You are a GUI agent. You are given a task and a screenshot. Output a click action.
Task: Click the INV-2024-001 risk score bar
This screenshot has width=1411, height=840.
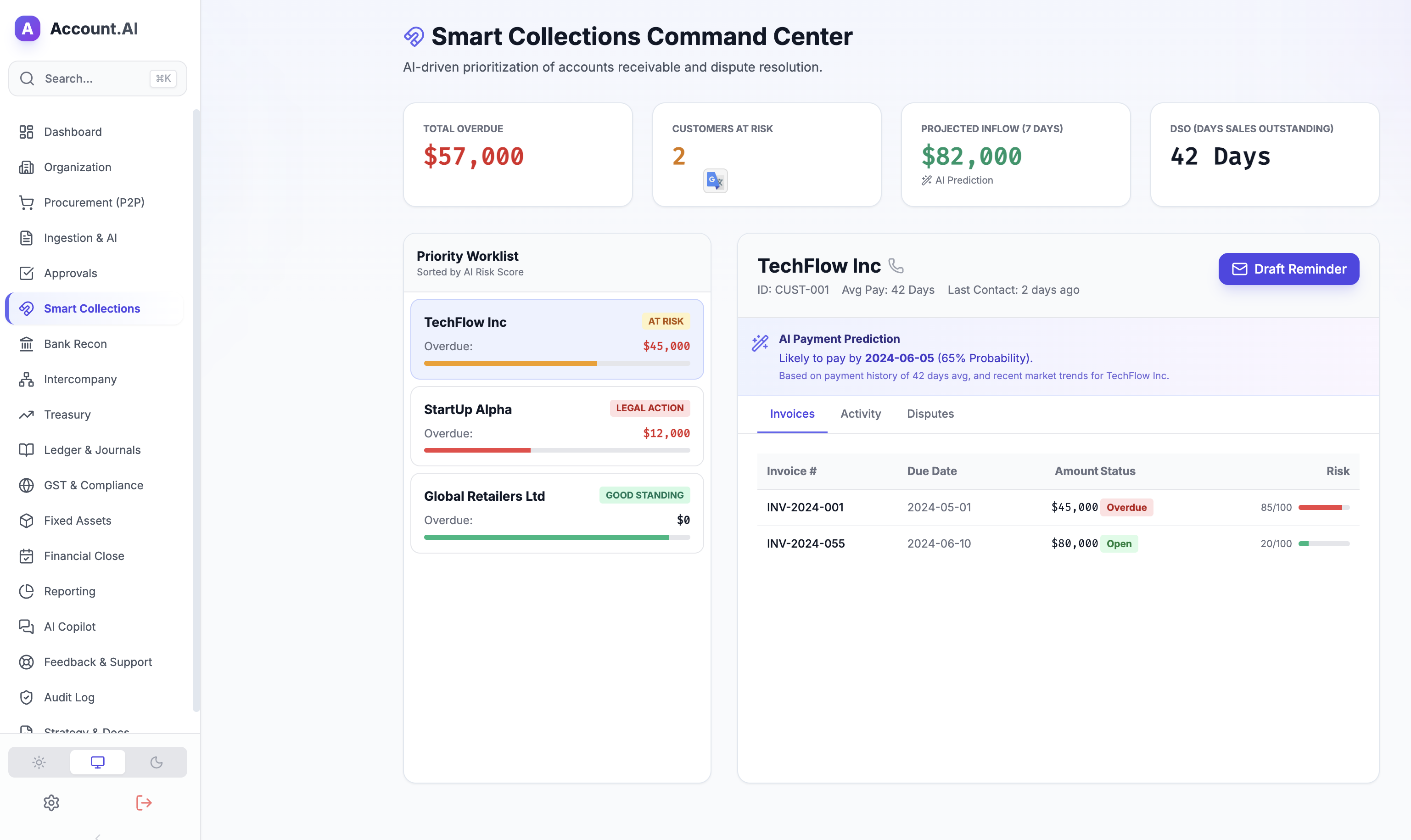[x=1323, y=507]
